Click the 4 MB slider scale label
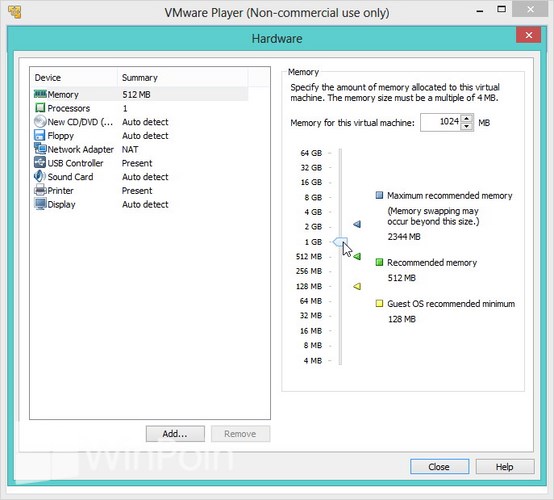 pyautogui.click(x=313, y=360)
